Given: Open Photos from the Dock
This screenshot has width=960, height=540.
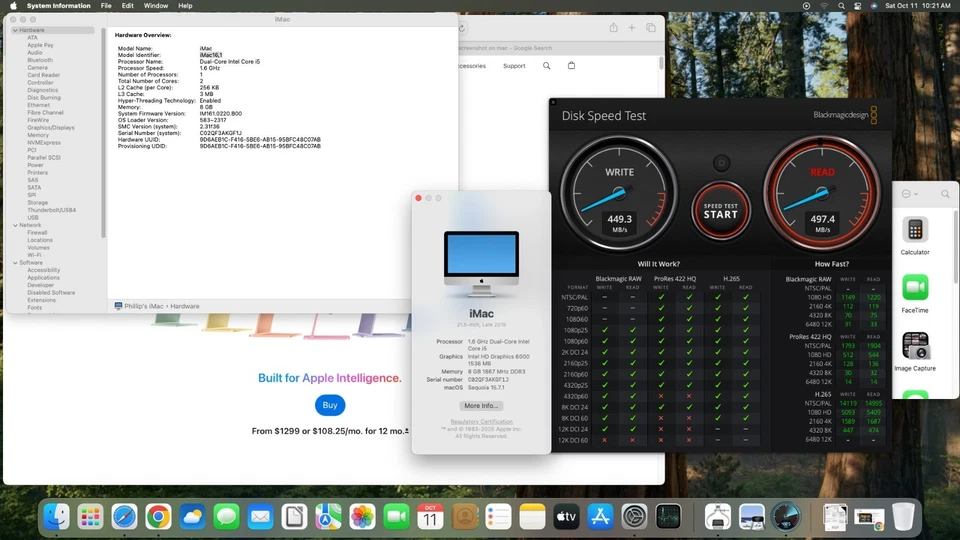Looking at the screenshot, I should (x=362, y=517).
